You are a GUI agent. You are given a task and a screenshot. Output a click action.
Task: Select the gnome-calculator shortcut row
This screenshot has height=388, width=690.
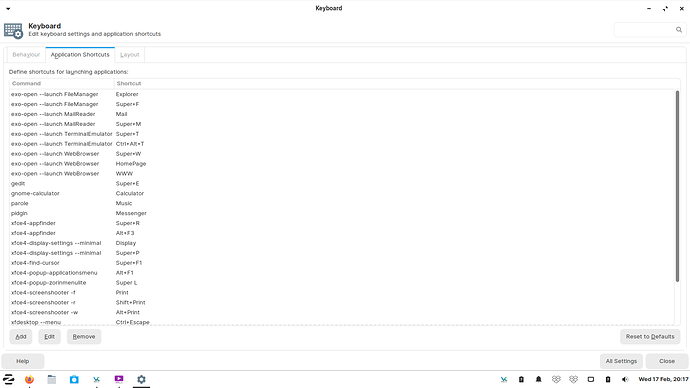tap(341, 194)
